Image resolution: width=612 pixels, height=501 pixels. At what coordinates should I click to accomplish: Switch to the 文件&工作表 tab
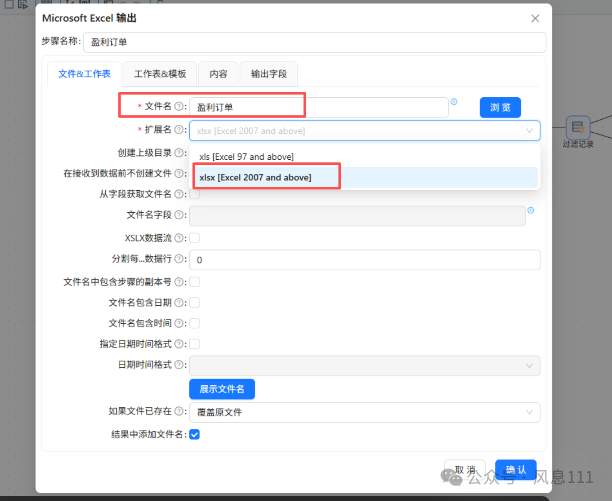click(84, 74)
